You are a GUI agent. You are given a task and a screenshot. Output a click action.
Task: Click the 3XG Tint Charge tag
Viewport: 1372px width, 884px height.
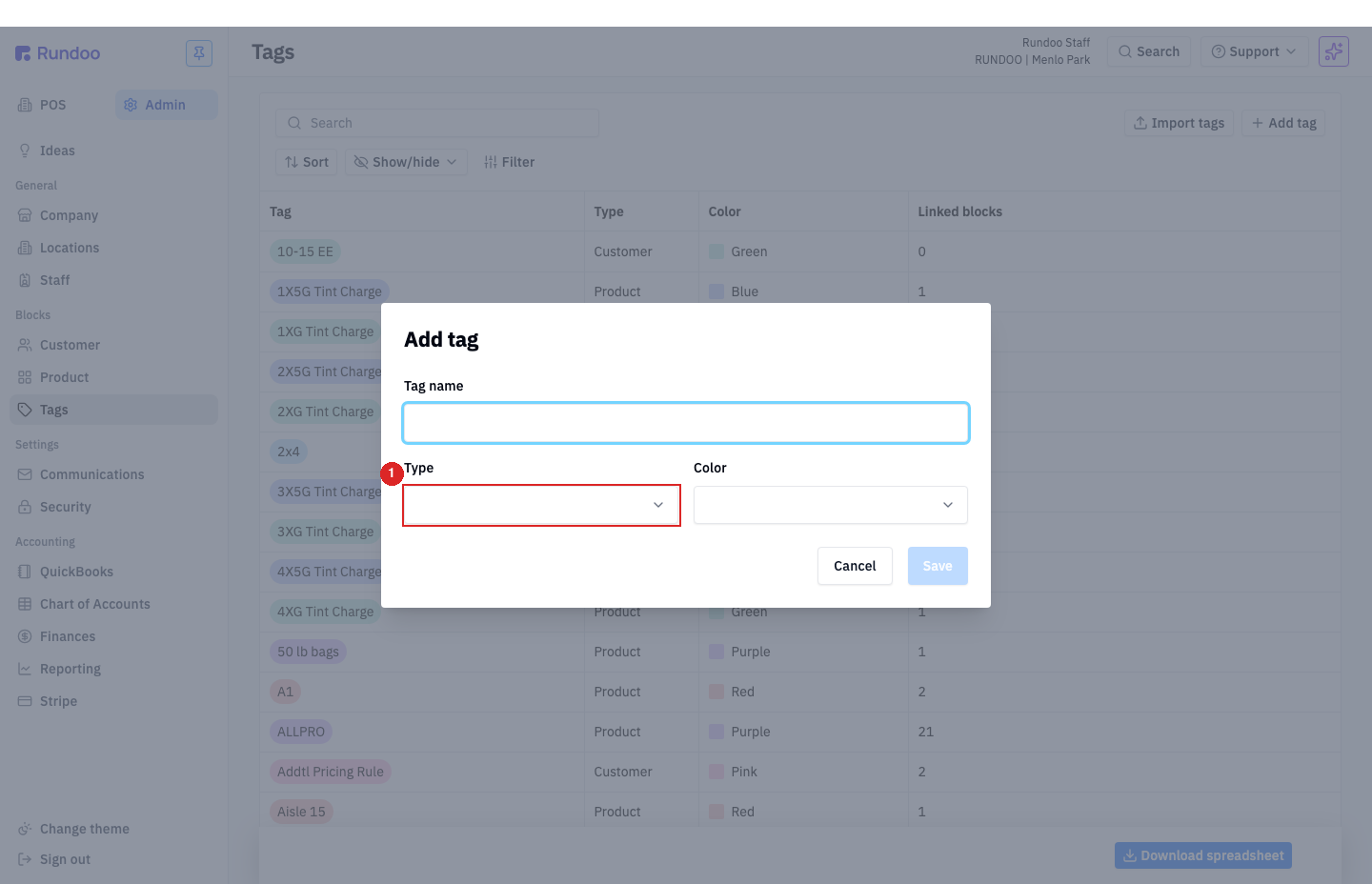[x=325, y=532]
